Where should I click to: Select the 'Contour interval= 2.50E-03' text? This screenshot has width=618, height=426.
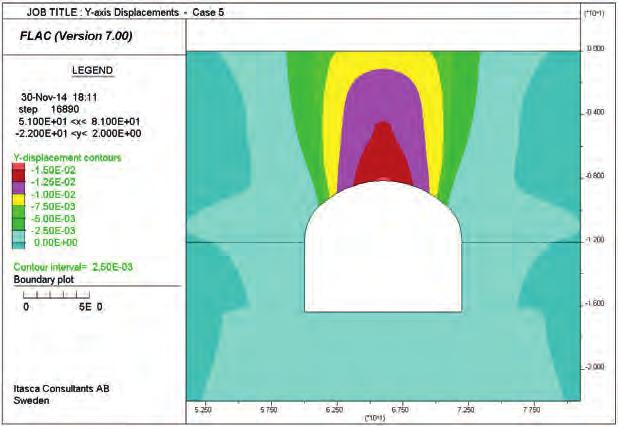click(73, 267)
